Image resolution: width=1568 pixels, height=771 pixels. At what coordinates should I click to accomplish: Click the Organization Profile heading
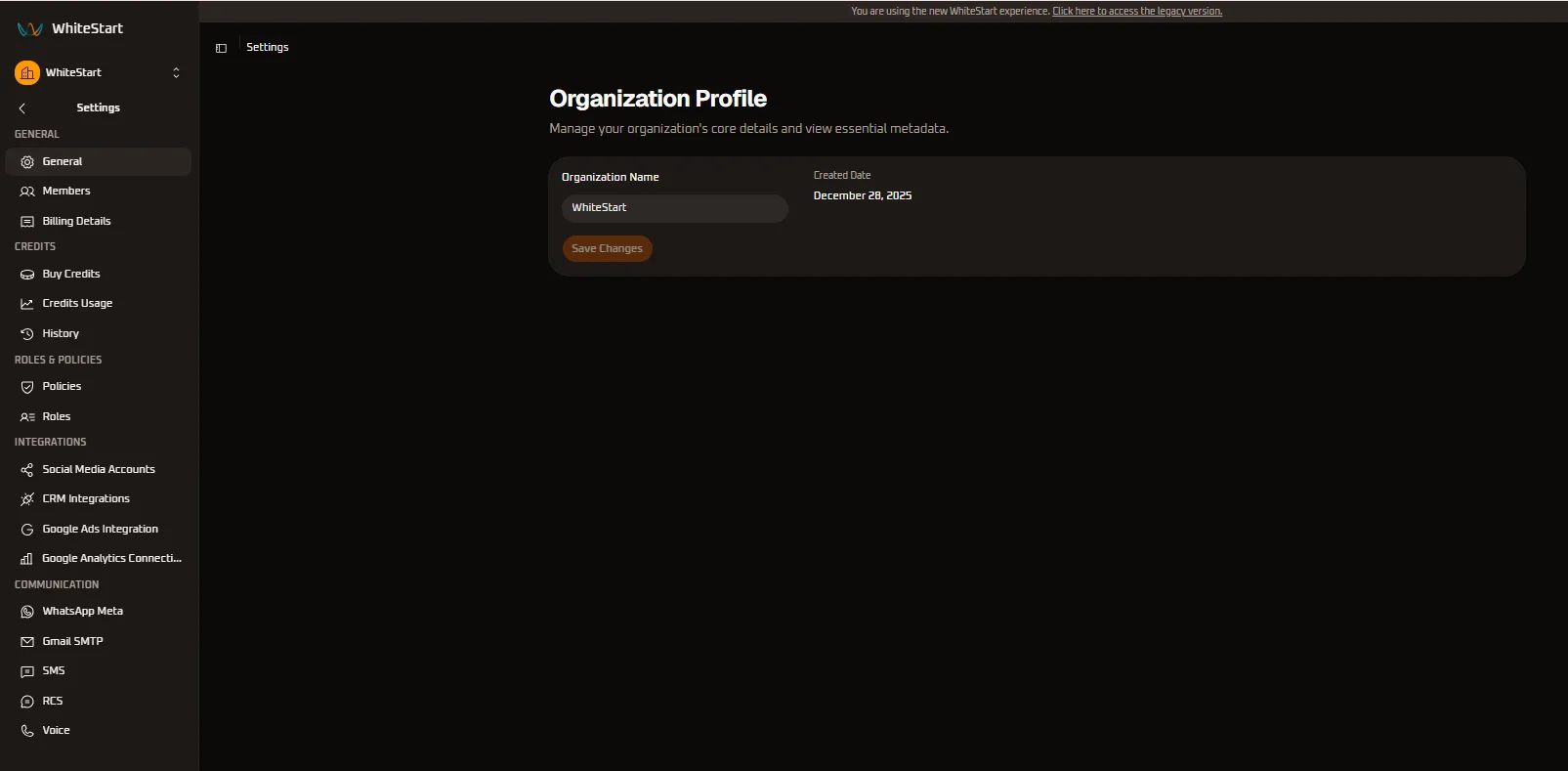[657, 99]
